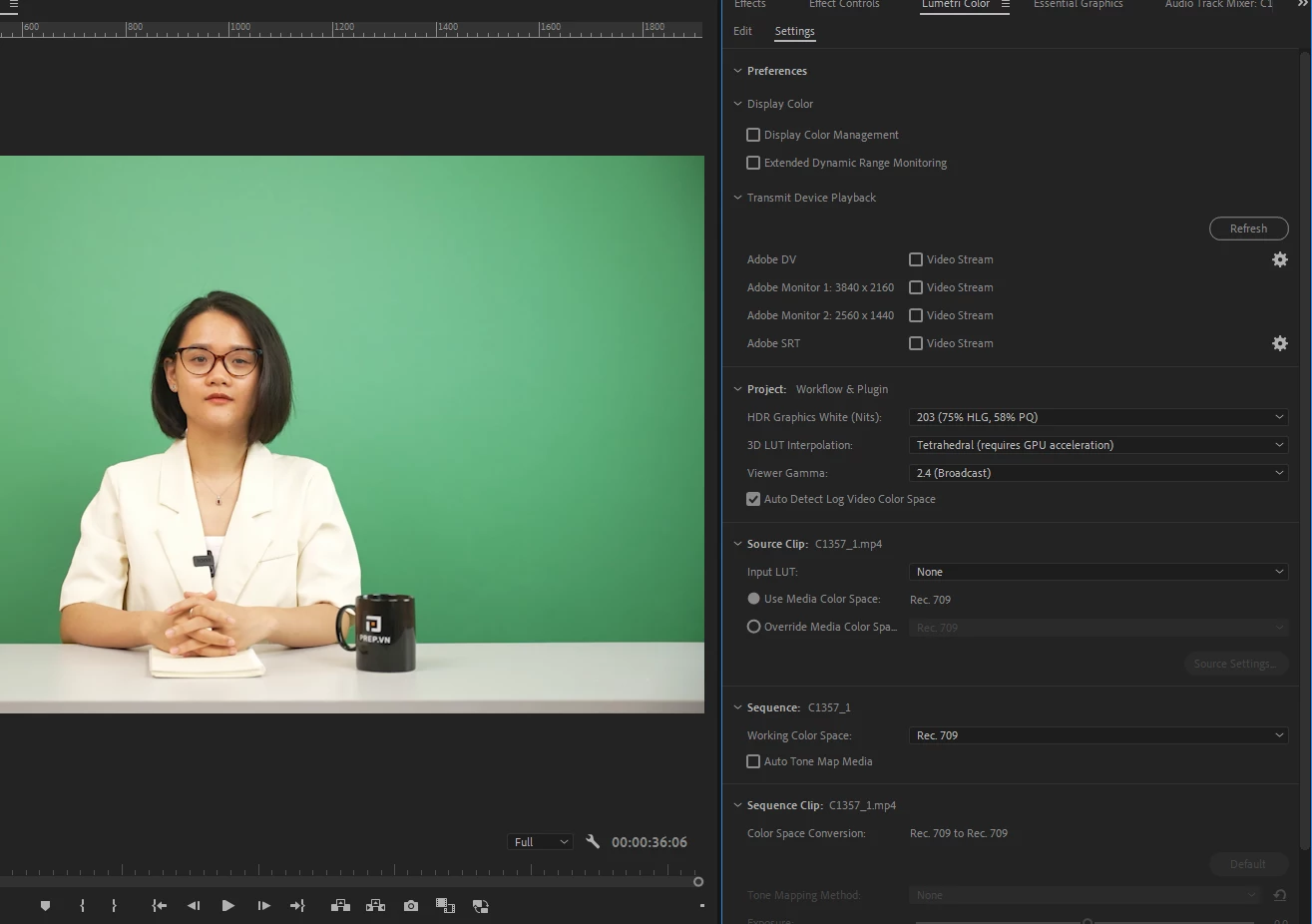The image size is (1312, 924).
Task: Open the Program Monitor panel menu
Action: pyautogui.click(x=13, y=5)
